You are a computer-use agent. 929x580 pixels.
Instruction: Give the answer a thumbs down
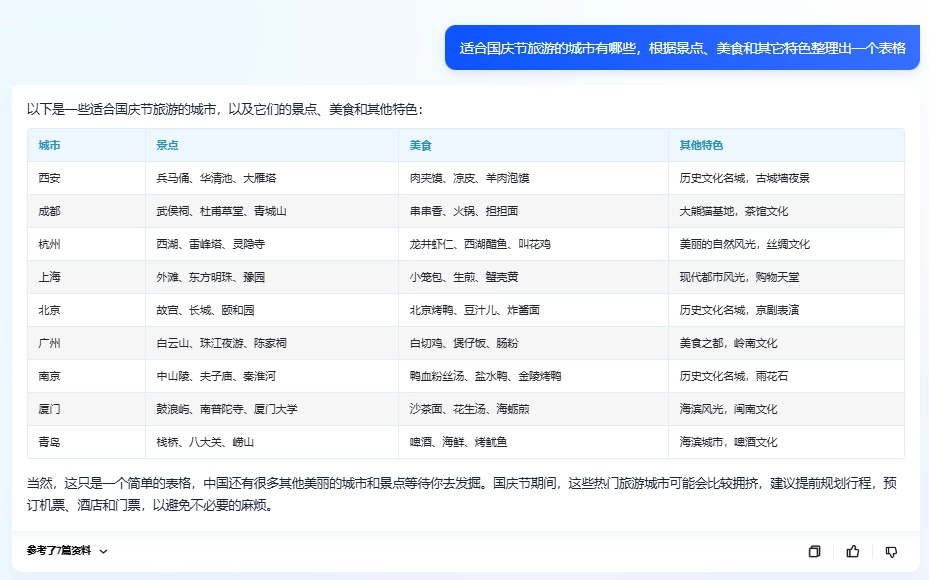click(890, 551)
